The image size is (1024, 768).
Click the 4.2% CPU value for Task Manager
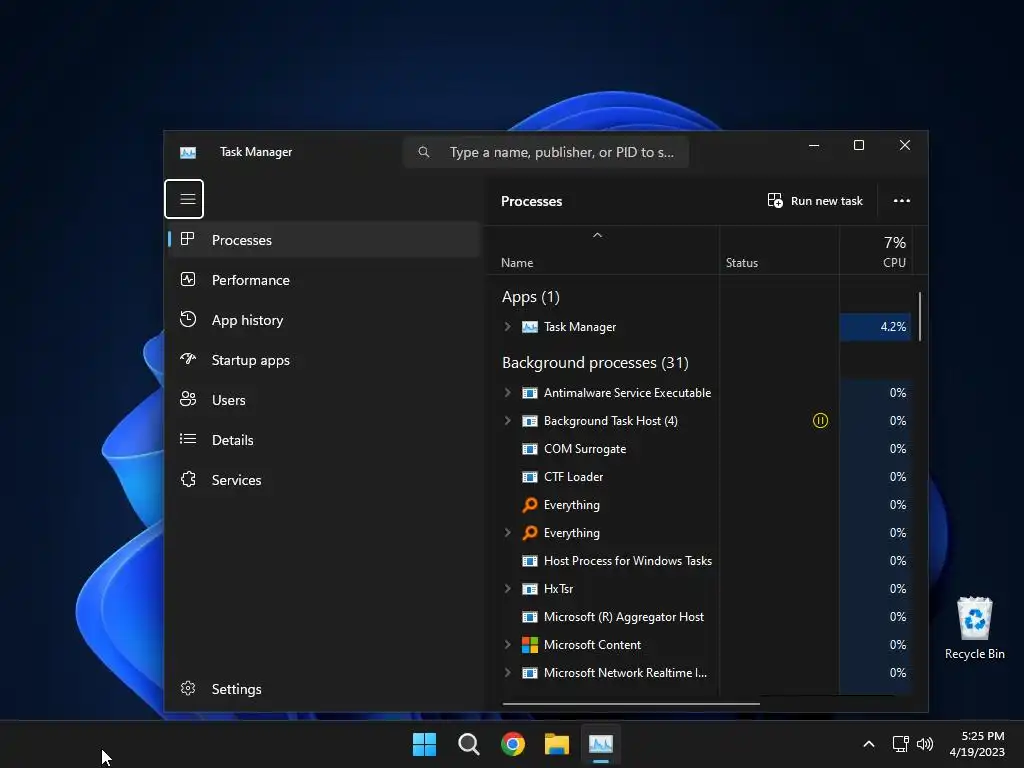coord(876,327)
